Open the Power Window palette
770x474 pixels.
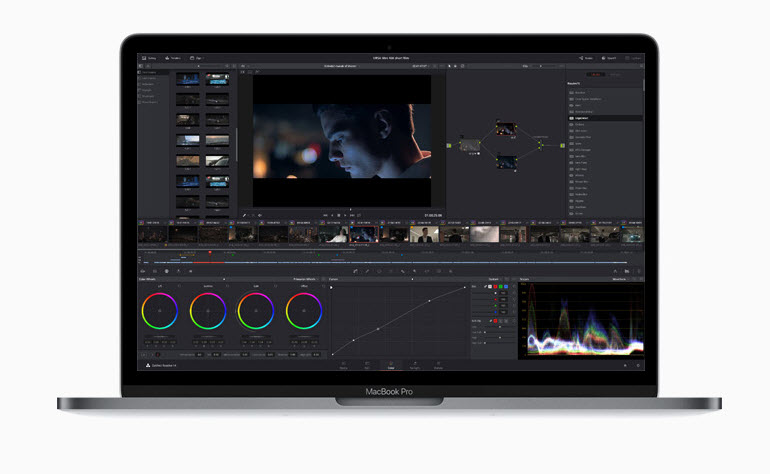379,271
